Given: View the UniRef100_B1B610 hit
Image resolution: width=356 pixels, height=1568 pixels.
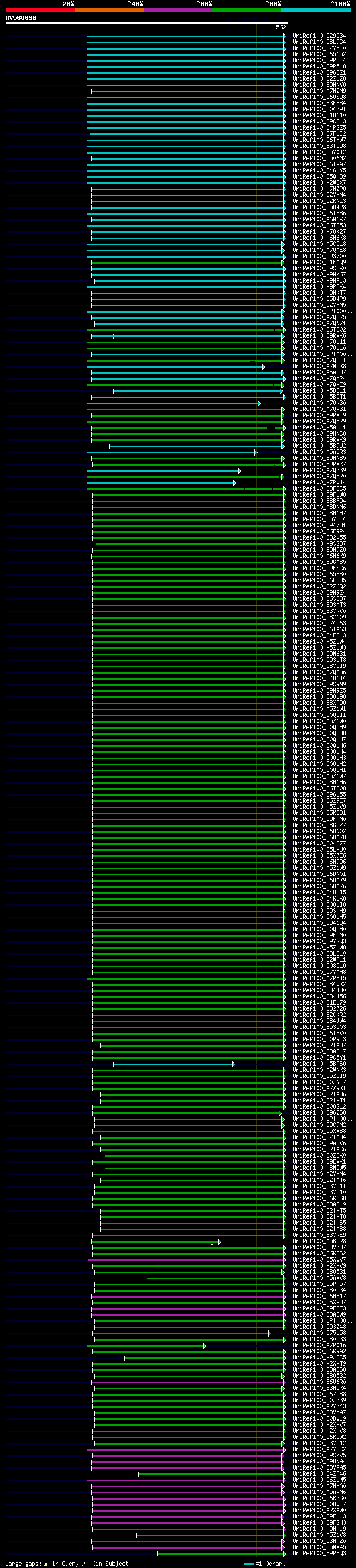Looking at the screenshot, I should 319,115.
